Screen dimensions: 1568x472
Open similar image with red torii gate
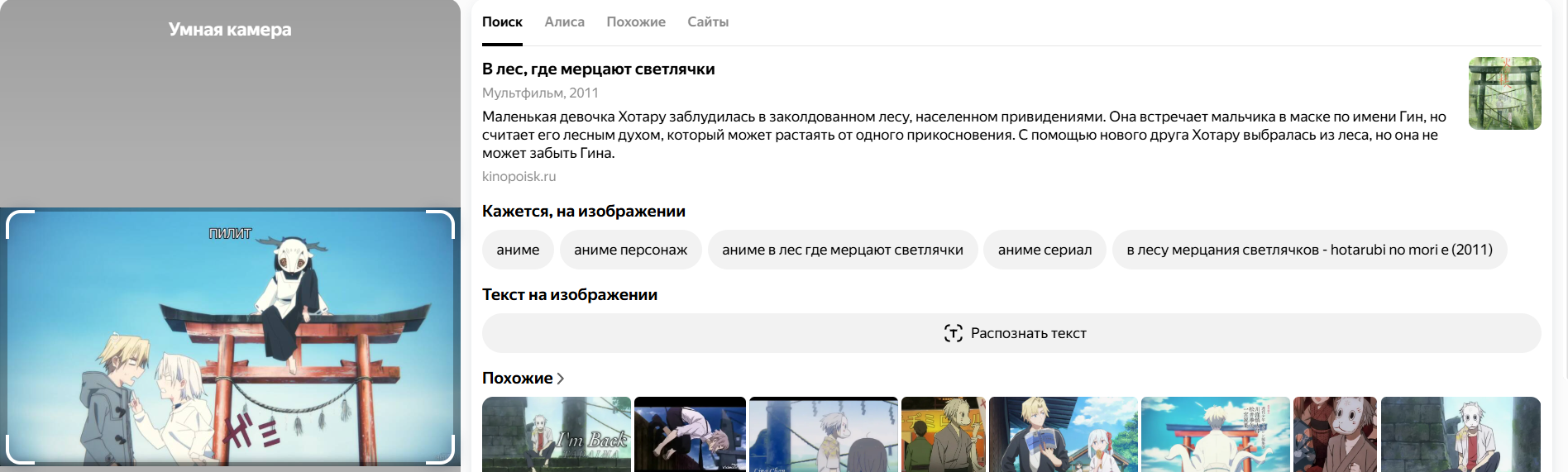click(x=1216, y=434)
